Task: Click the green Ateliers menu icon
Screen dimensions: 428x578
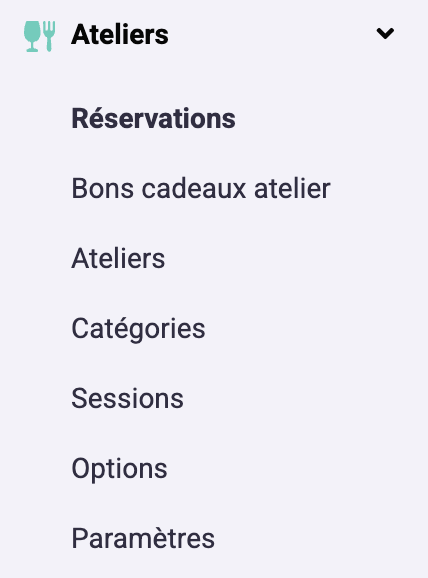Action: [39, 36]
